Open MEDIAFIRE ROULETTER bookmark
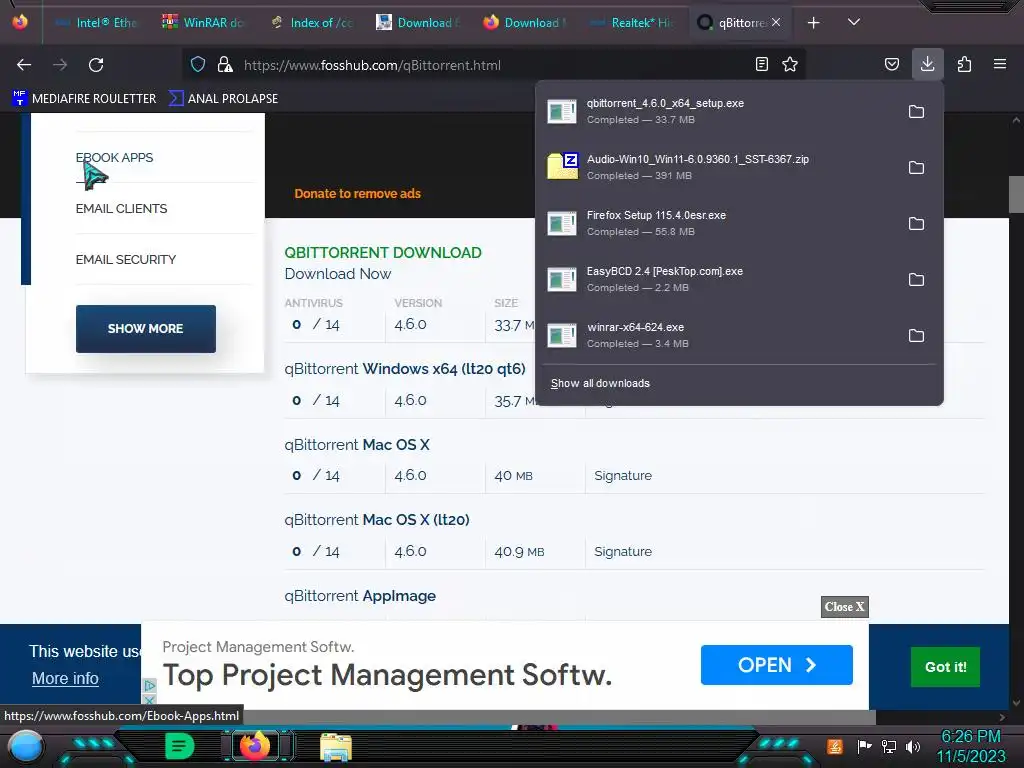 click(x=85, y=99)
